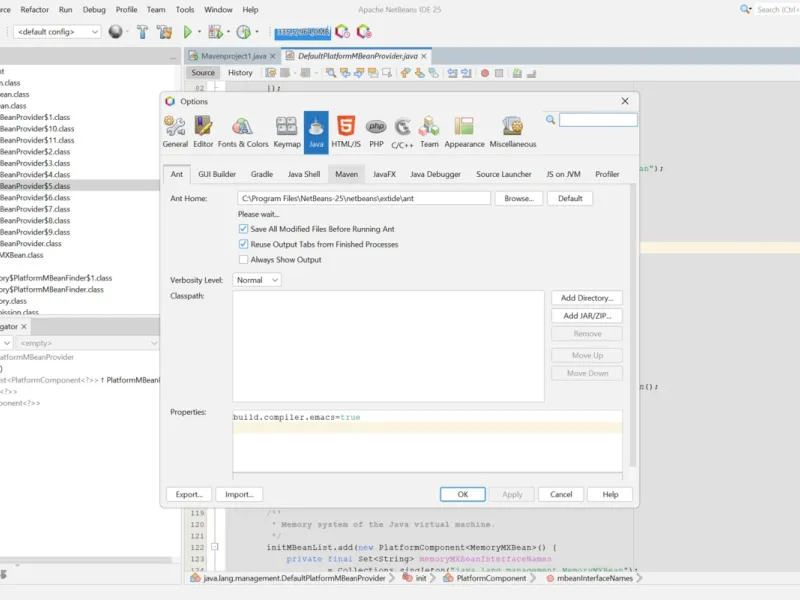This screenshot has width=800, height=600.
Task: Click the magnifier icon in the editor toolbar
Action: [x=331, y=73]
